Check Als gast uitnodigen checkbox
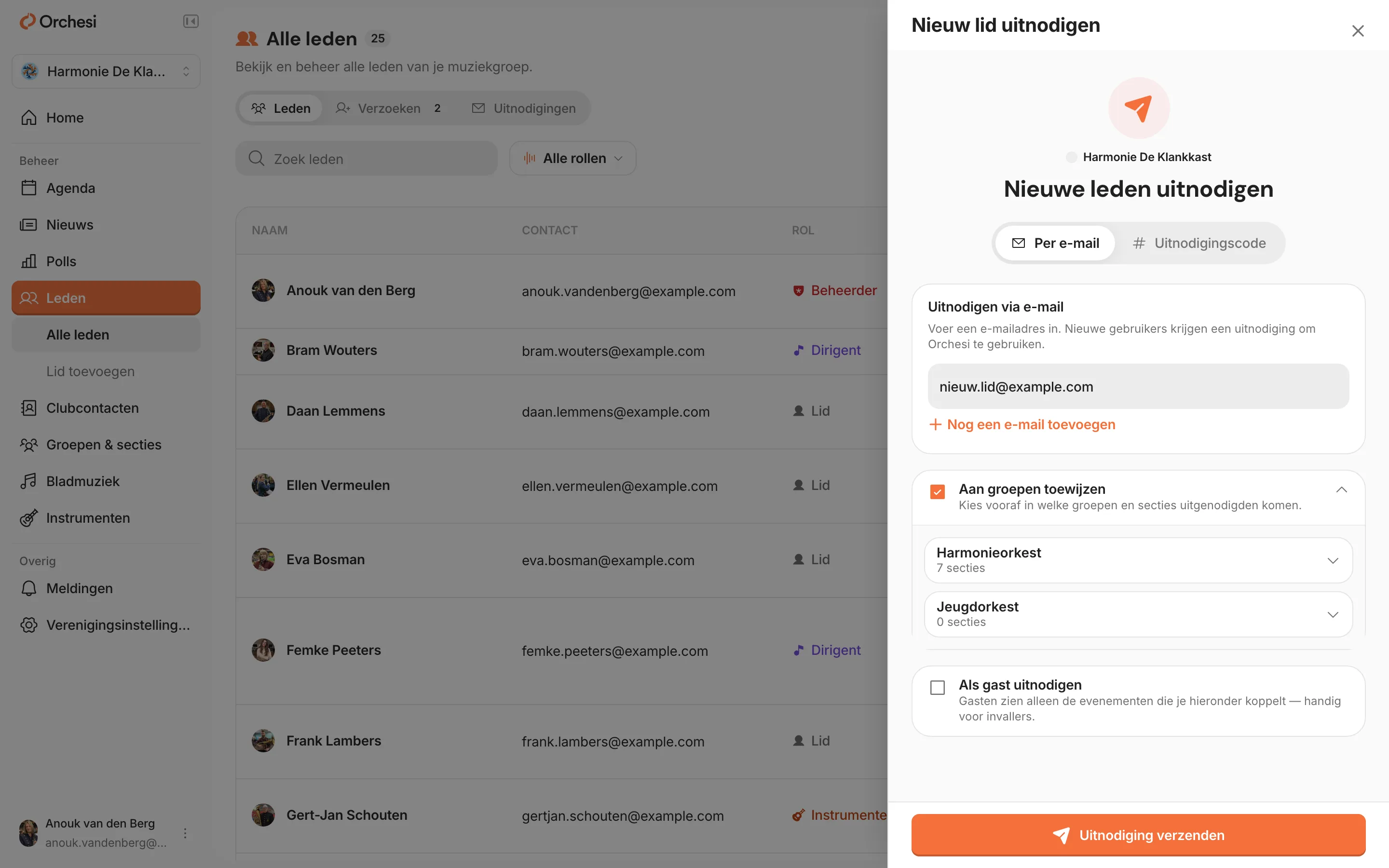 937,687
